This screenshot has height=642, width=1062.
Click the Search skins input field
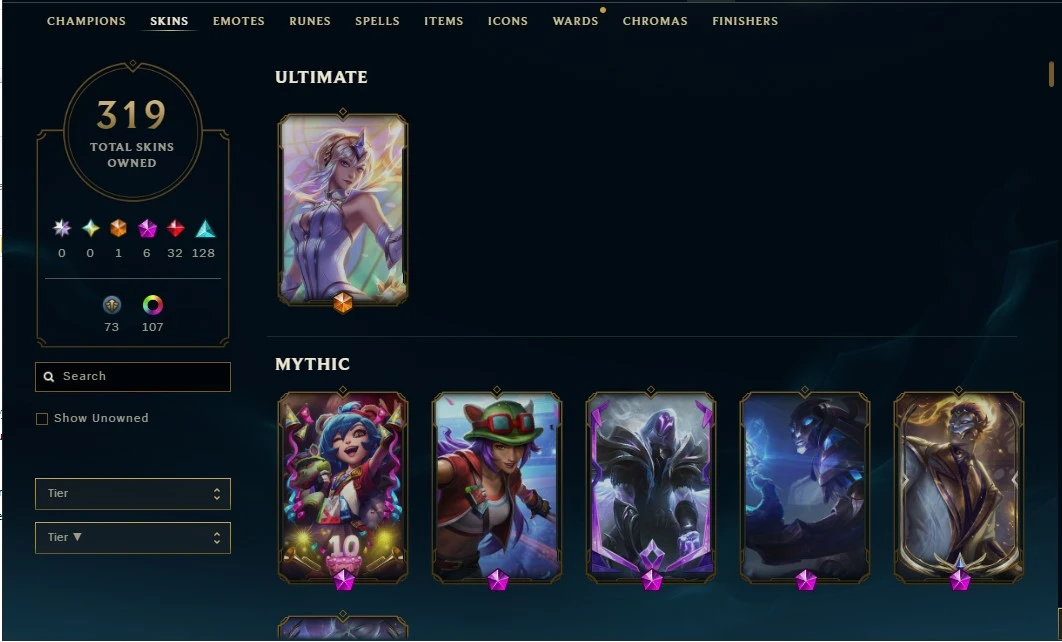click(x=133, y=377)
